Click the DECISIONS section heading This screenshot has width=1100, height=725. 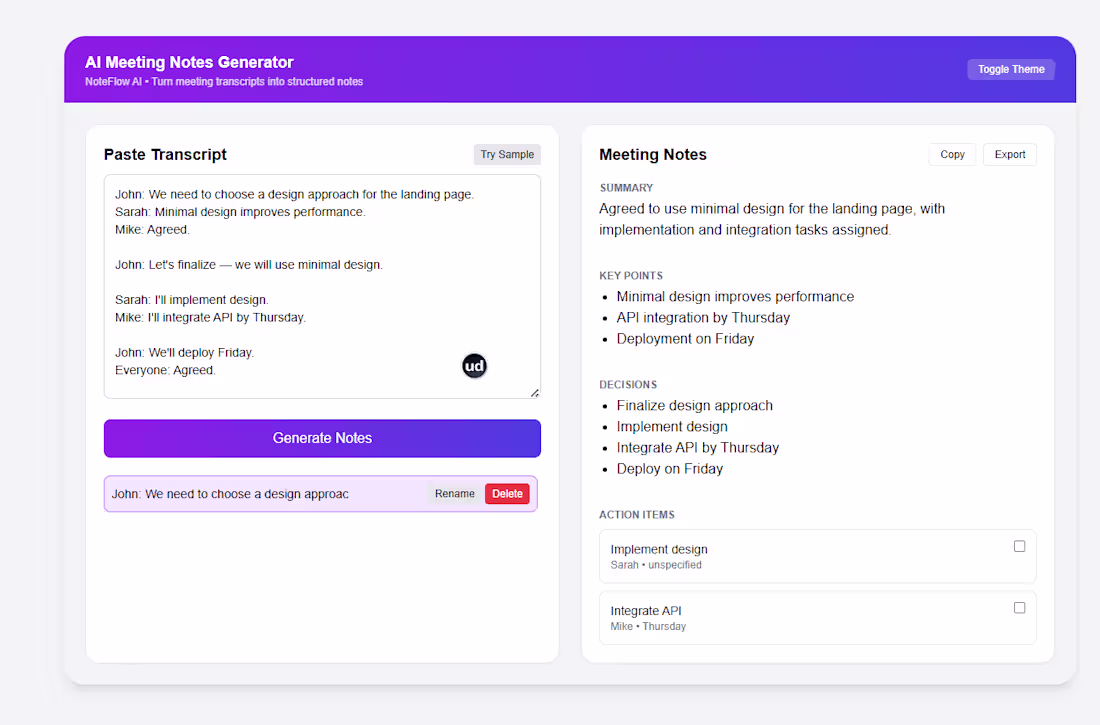coord(628,384)
